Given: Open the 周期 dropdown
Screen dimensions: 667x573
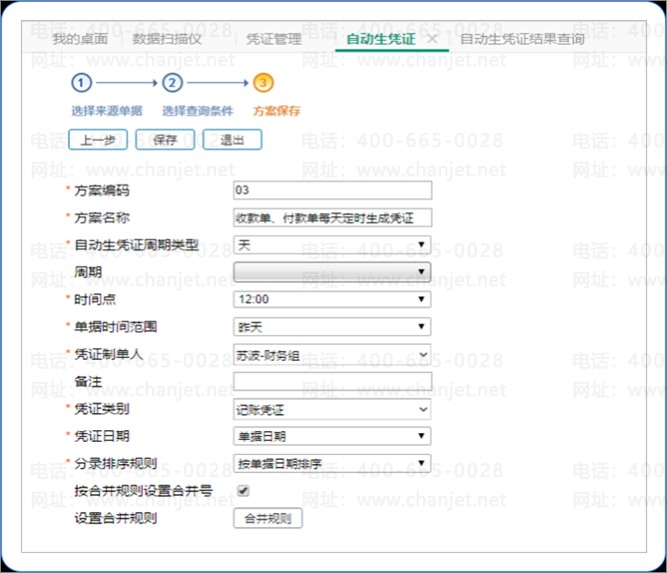Looking at the screenshot, I should (x=332, y=272).
